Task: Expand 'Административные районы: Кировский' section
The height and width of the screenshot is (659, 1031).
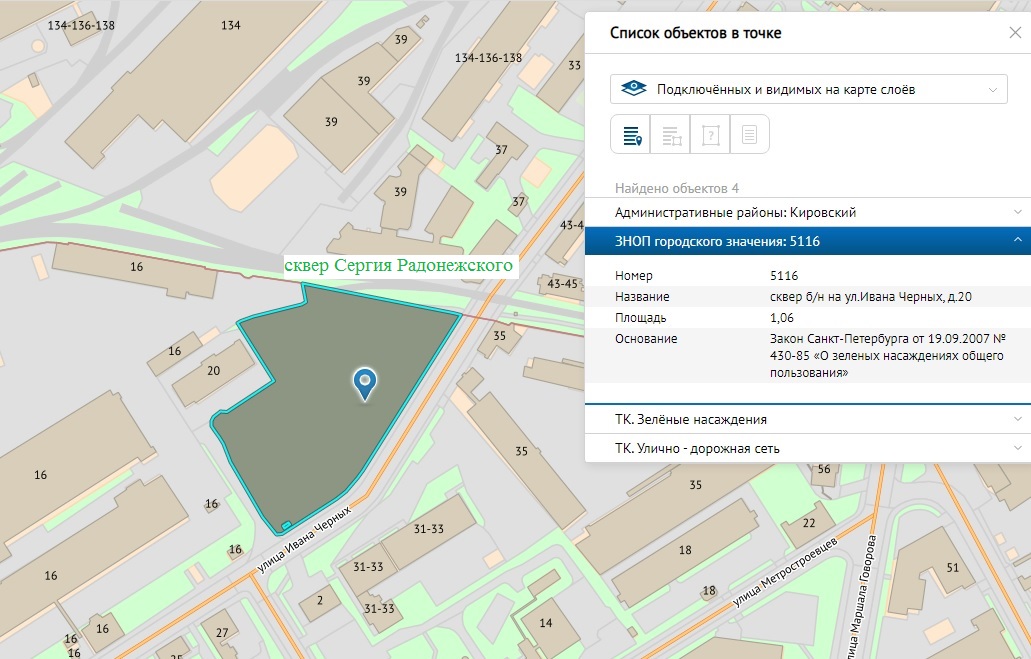Action: 808,213
